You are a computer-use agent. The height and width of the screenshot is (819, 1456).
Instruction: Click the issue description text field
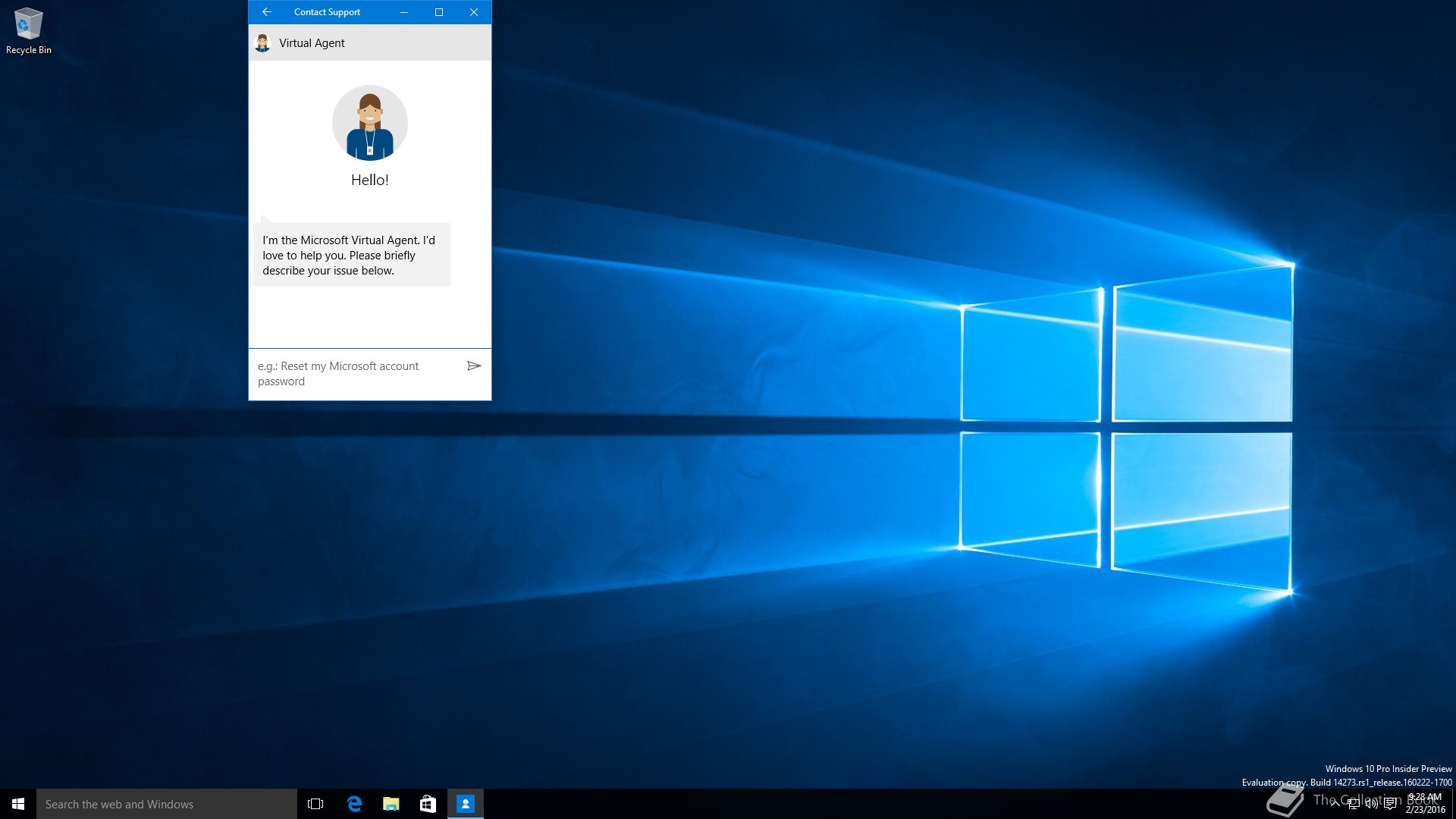point(356,374)
